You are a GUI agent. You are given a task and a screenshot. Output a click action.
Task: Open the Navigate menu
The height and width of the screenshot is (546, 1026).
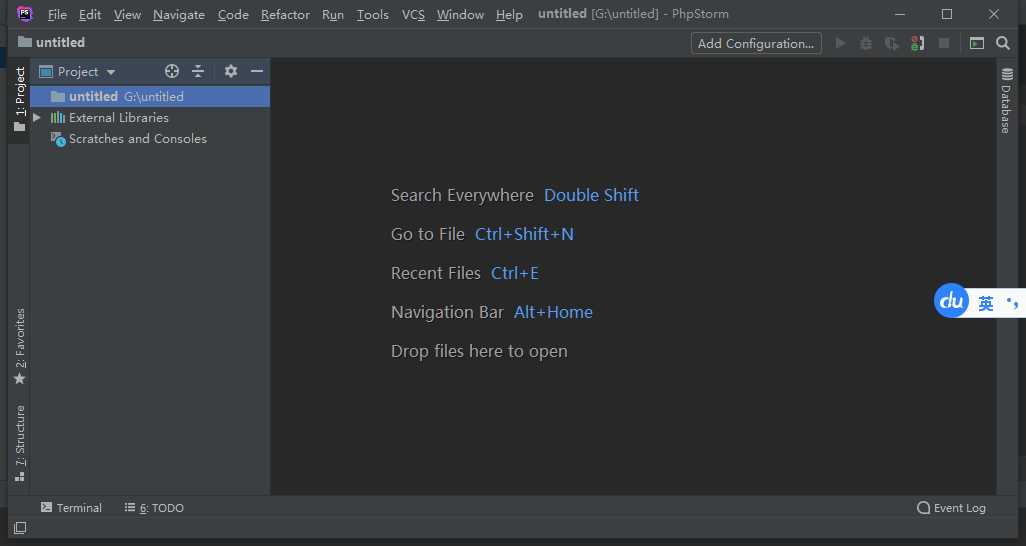point(179,14)
